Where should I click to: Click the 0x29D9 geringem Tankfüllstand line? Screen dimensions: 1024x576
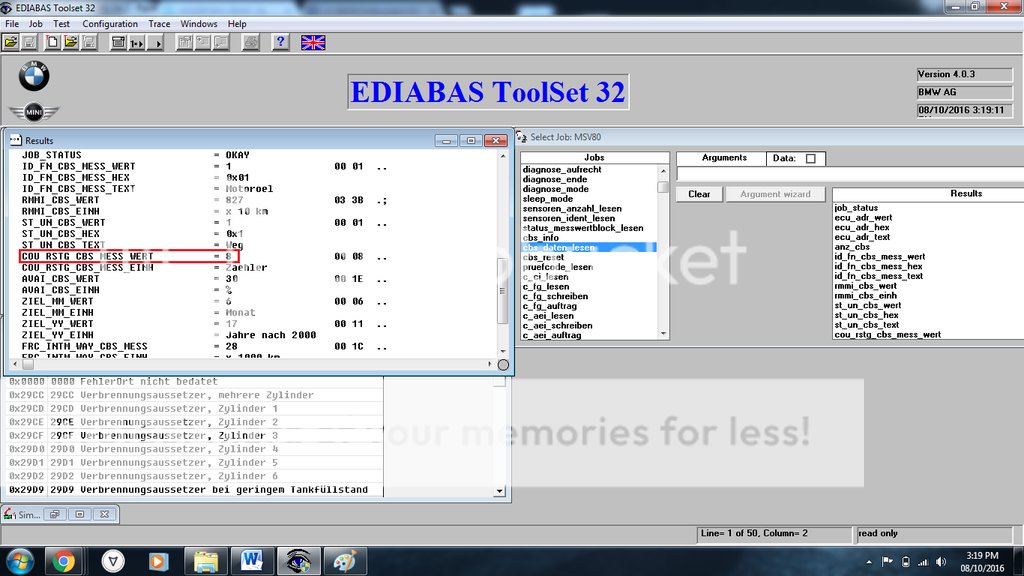pos(188,490)
